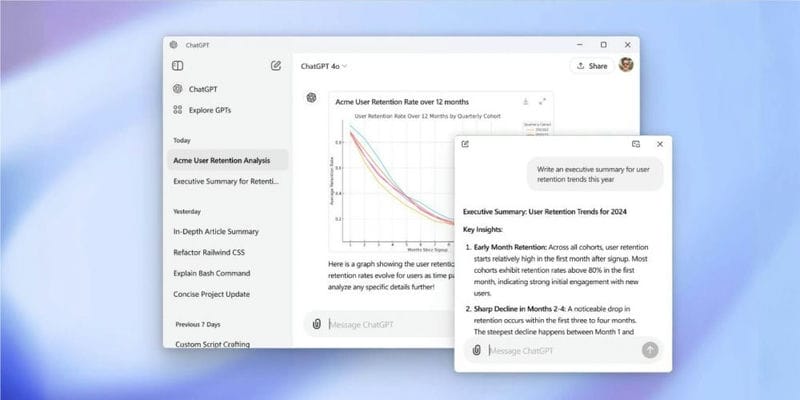The image size is (800, 400).
Task: Click the Message ChatGPT field in companion window
Action: 563,351
